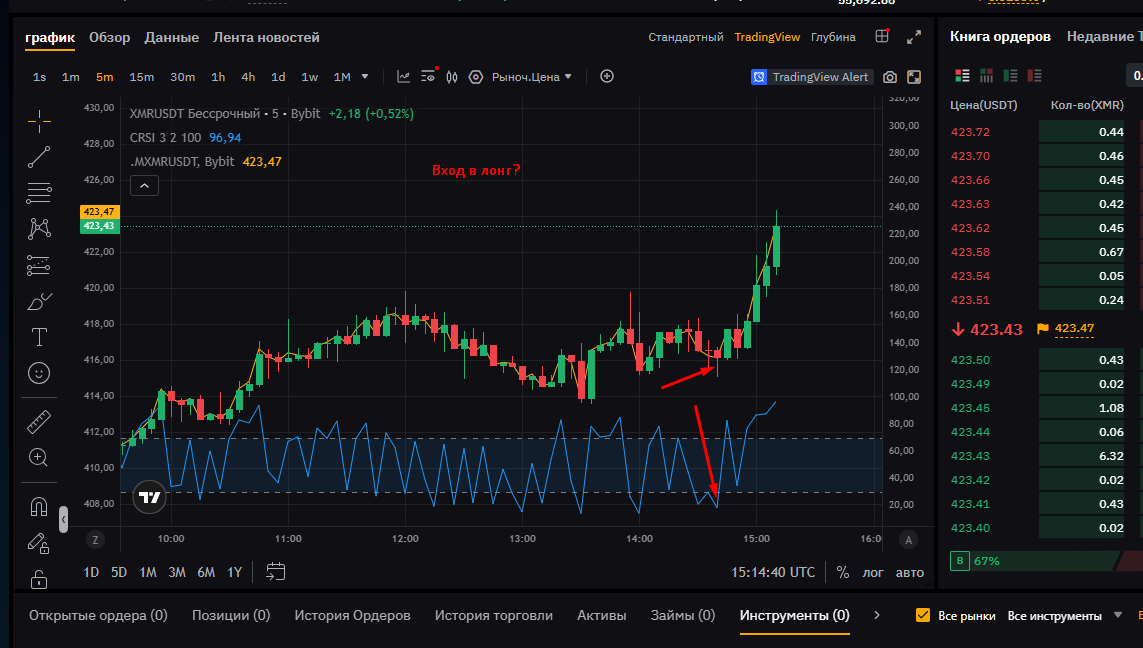Screen dimensions: 1143x648
Task: Switch to Глубина depth chart
Action: tap(833, 36)
